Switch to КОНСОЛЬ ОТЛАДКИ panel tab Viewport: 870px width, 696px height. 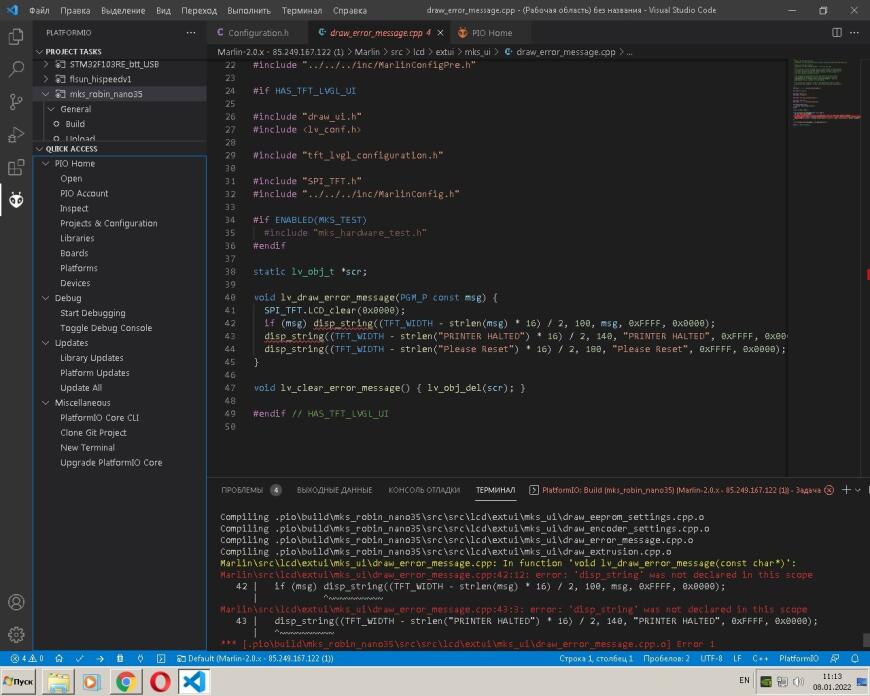point(424,490)
